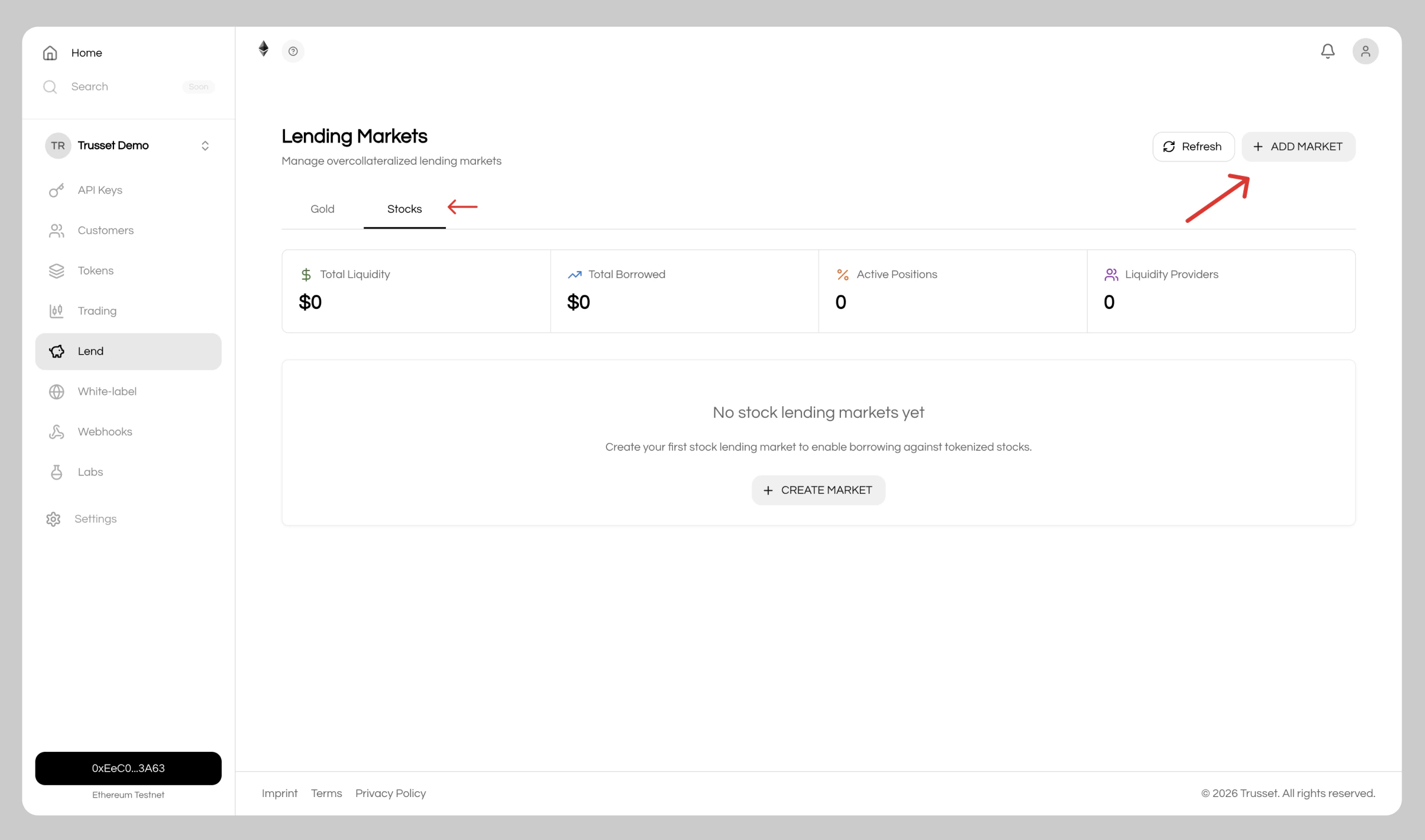The height and width of the screenshot is (840, 1425).
Task: Select the API Keys key icon
Action: [x=56, y=190]
